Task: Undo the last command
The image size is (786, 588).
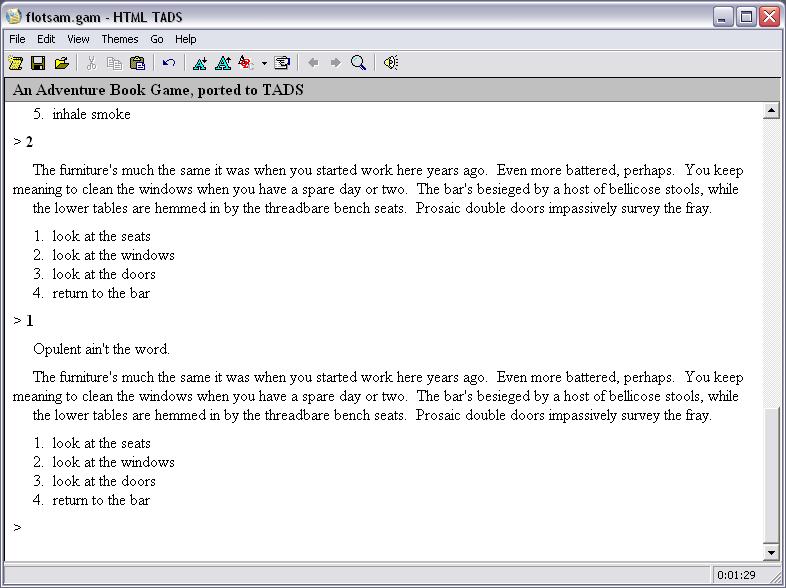Action: pos(169,63)
